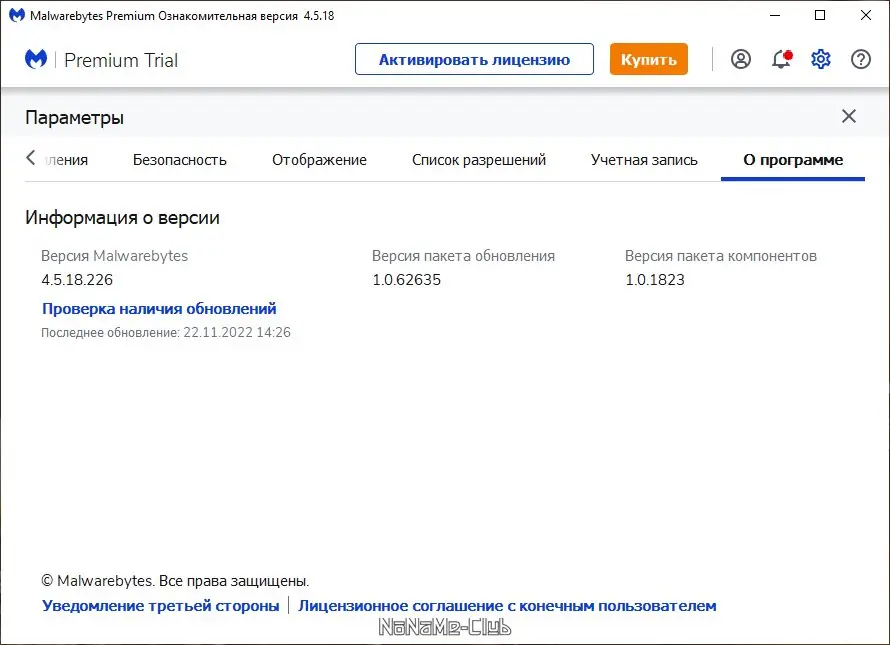The height and width of the screenshot is (645, 890).
Task: Open the Уведомление третьей стороны link
Action: pos(161,606)
